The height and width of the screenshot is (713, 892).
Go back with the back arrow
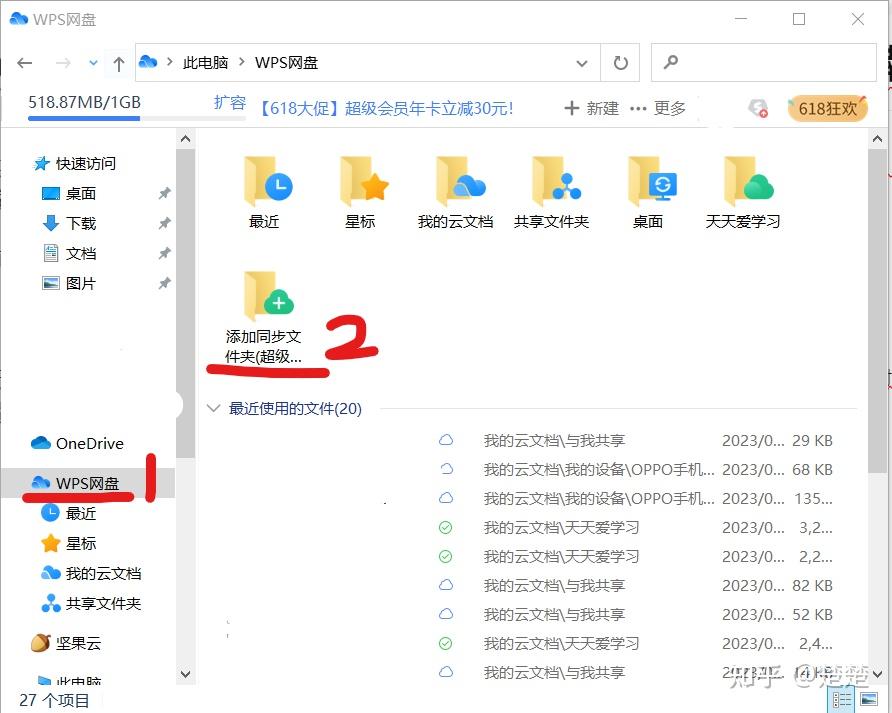coord(24,63)
